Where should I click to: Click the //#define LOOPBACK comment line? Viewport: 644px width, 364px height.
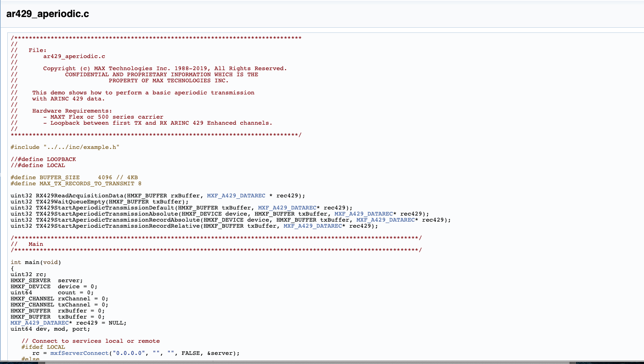43,159
